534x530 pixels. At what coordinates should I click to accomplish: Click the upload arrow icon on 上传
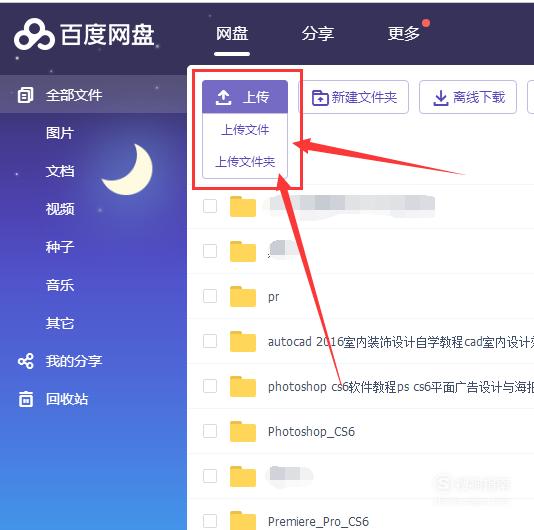click(x=223, y=97)
